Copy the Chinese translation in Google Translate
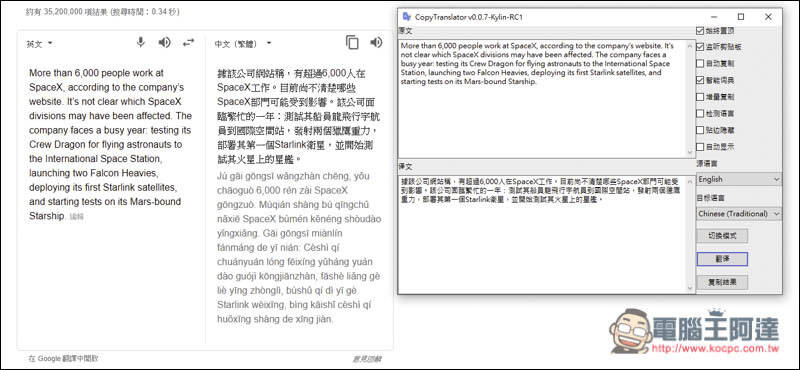 (352, 43)
